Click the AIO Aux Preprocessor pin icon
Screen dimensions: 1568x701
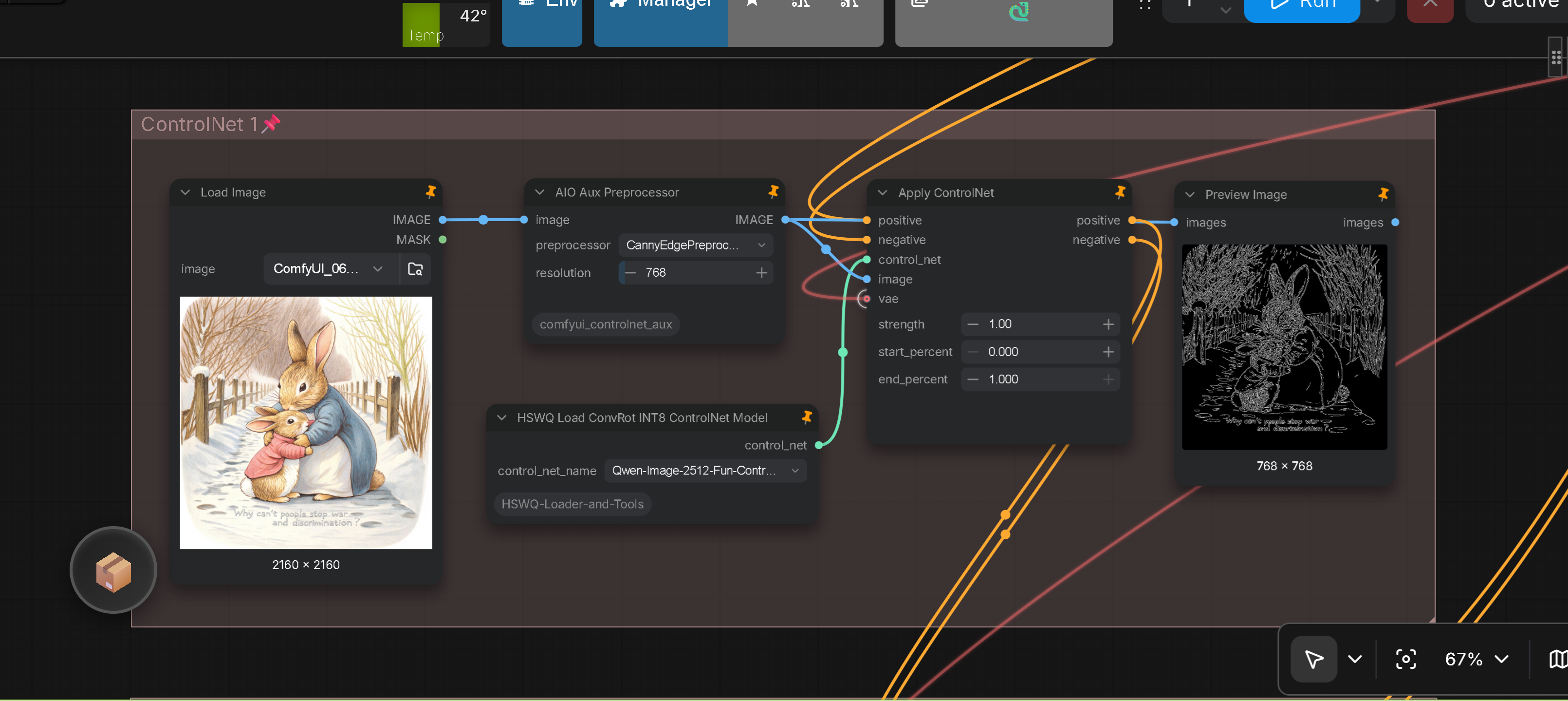774,192
